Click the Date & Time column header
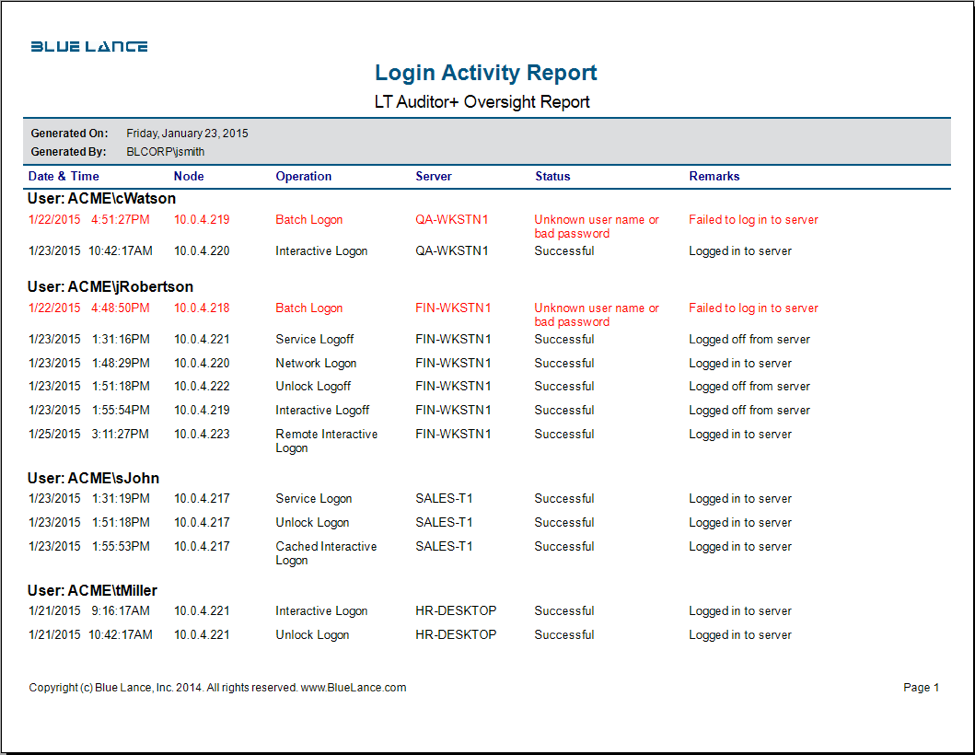975x755 pixels. [63, 176]
